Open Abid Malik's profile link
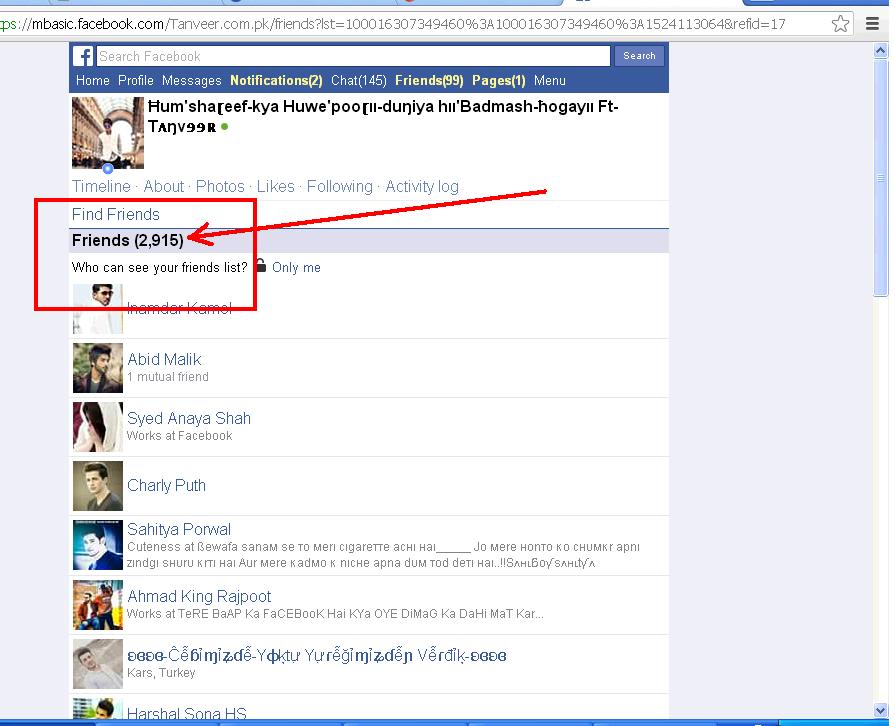This screenshot has width=895, height=726. 164,360
